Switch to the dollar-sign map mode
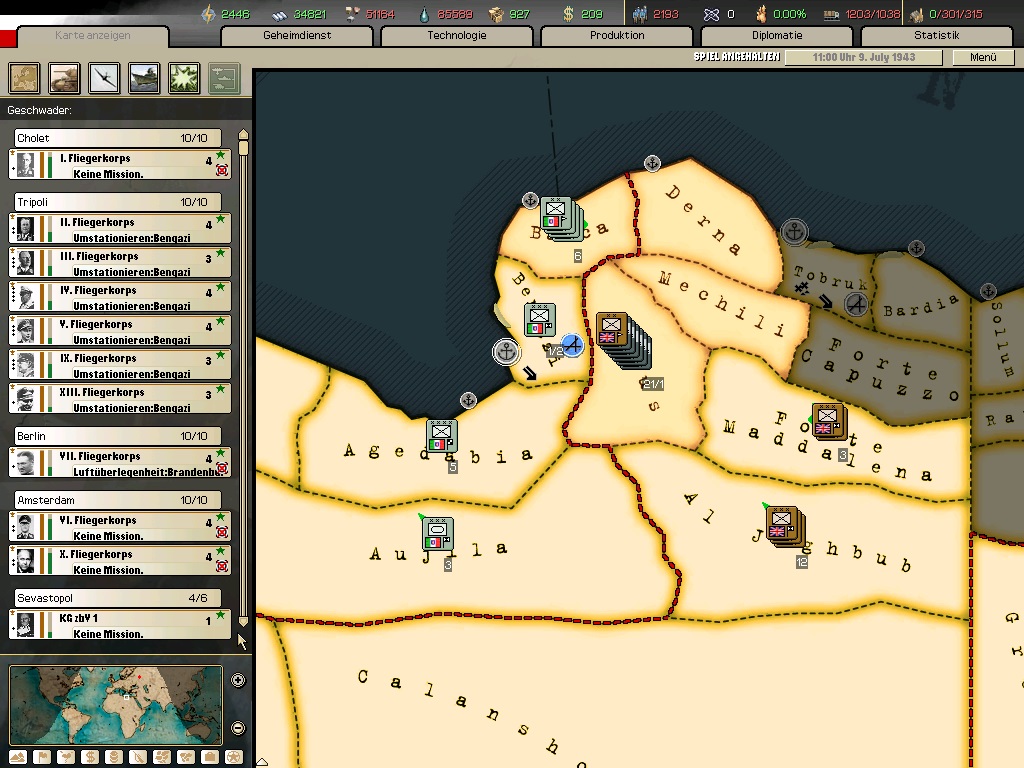Image resolution: width=1024 pixels, height=768 pixels. [90, 757]
